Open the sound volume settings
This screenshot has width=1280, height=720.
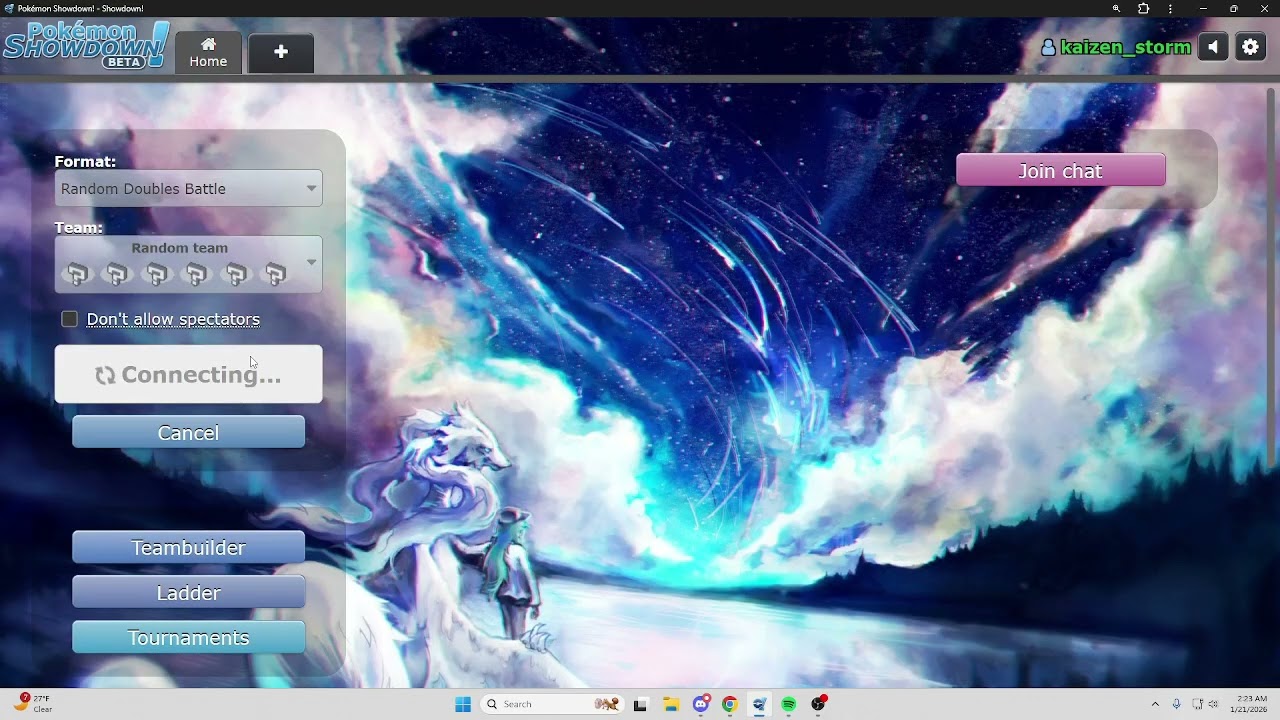tap(1213, 47)
